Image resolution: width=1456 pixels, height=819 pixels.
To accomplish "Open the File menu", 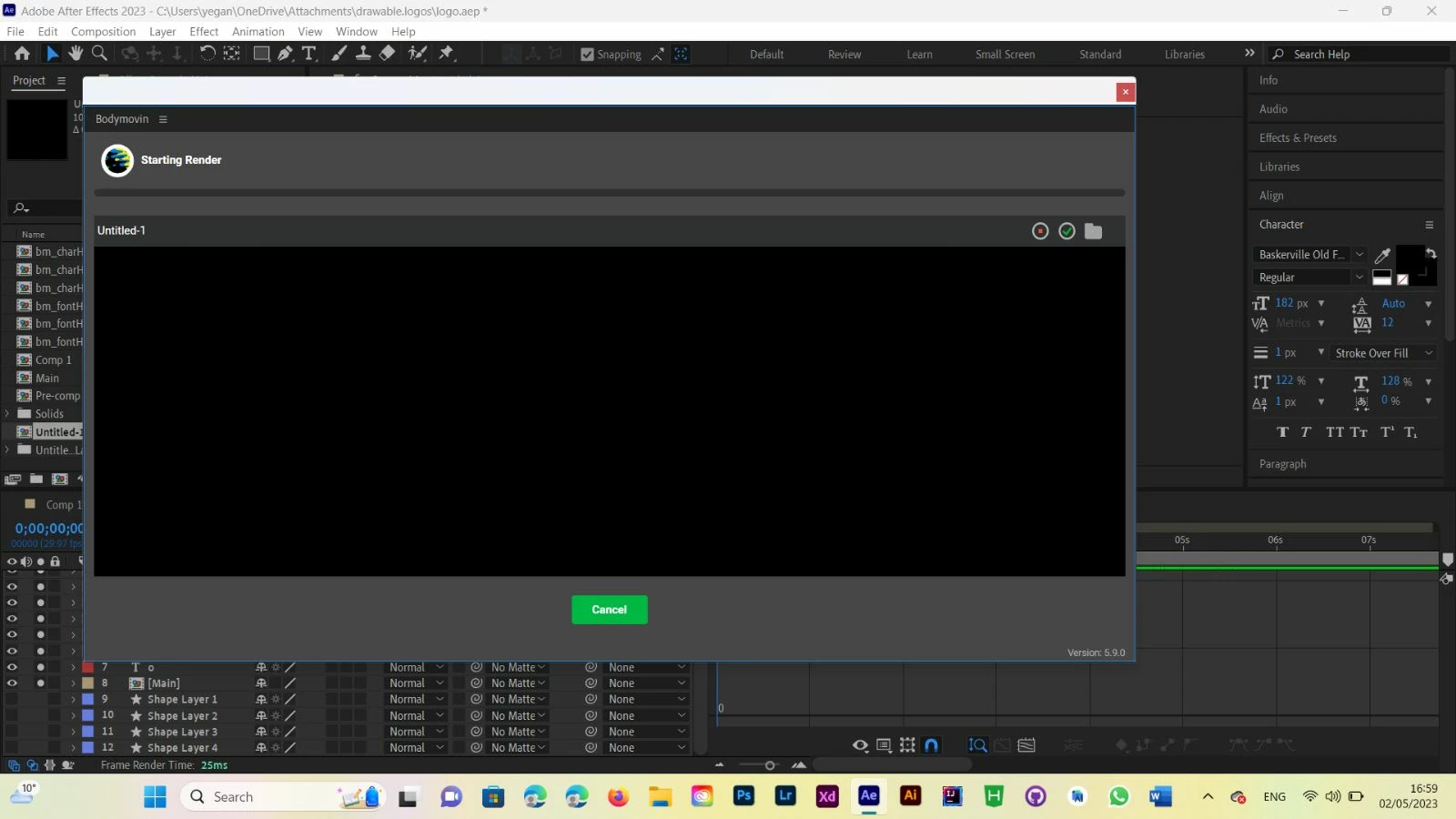I will [15, 32].
